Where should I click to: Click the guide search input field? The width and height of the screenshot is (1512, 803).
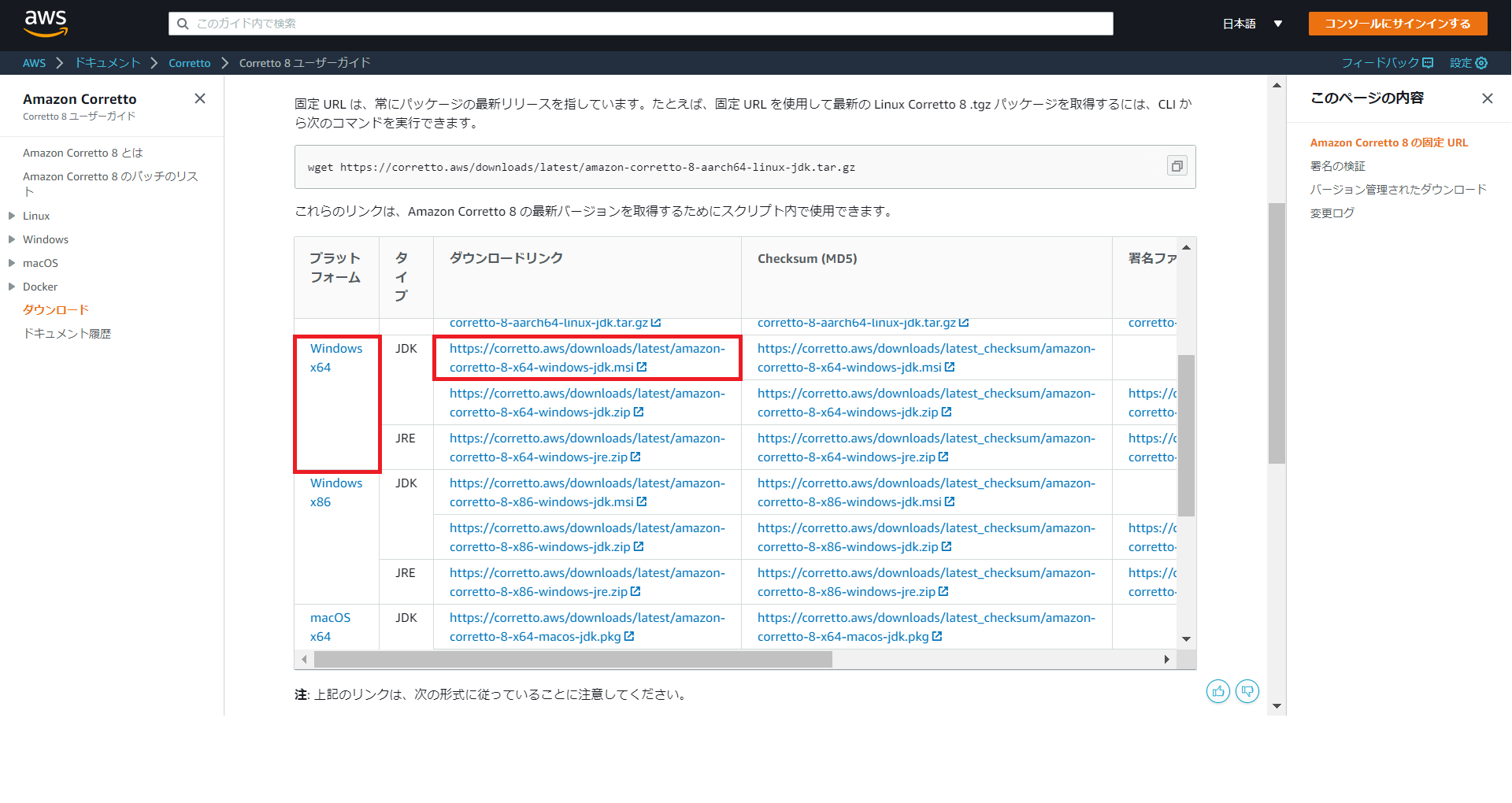tap(641, 24)
